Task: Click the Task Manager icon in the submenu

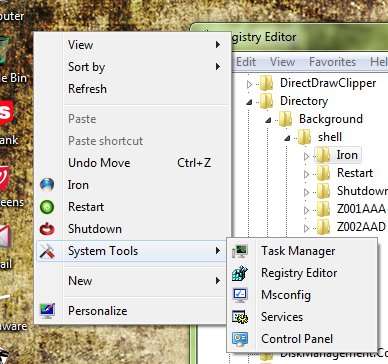Action: pyautogui.click(x=240, y=251)
